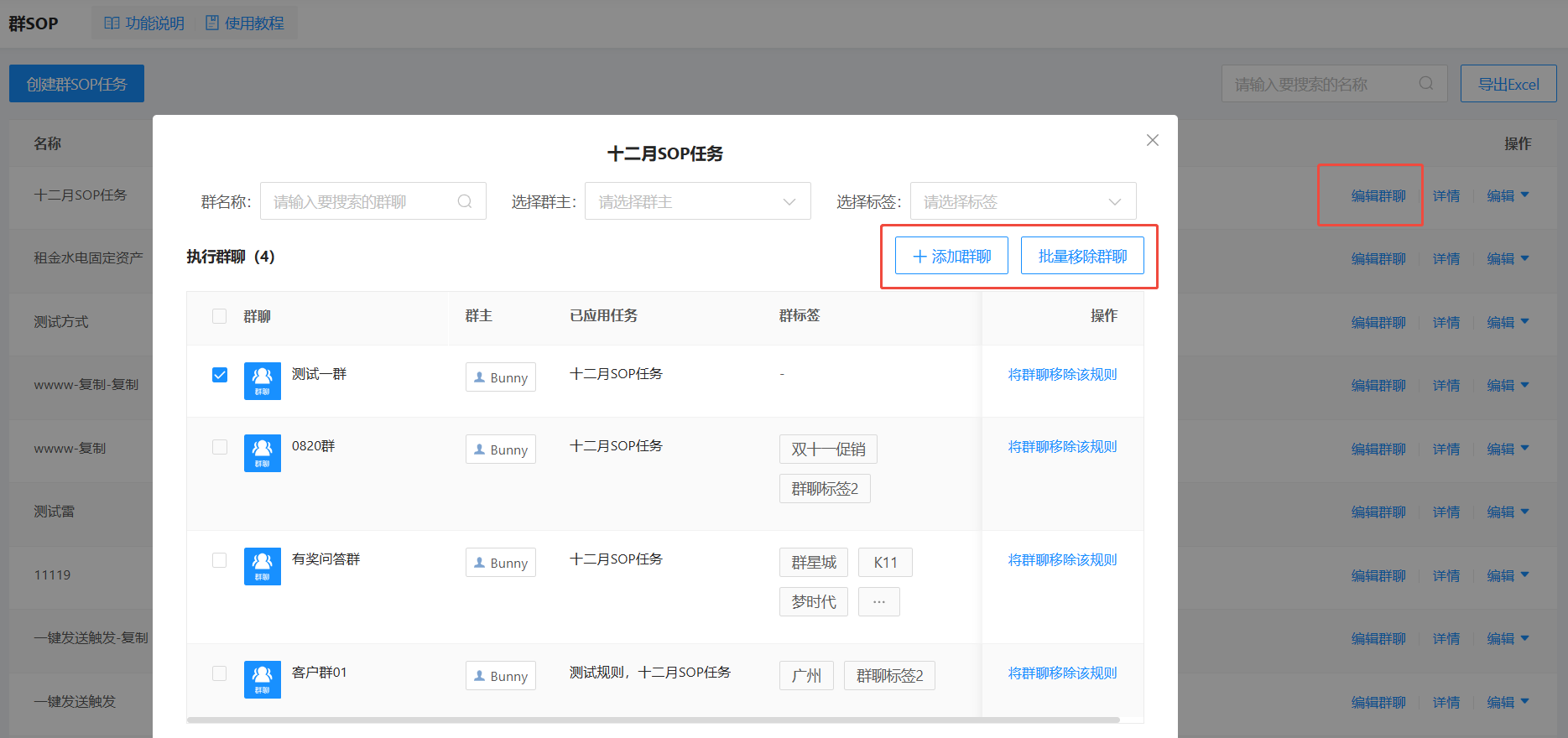1568x738 pixels.
Task: Click the 客户群01 group avatar icon
Action: tap(262, 679)
